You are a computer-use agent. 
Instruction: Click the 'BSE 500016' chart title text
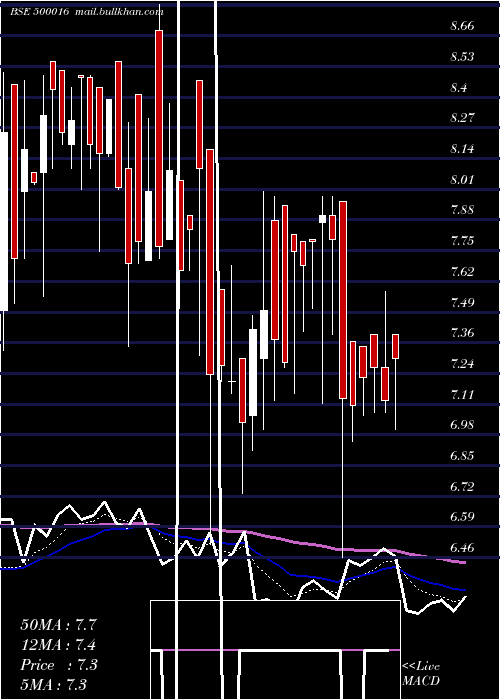click(x=40, y=12)
